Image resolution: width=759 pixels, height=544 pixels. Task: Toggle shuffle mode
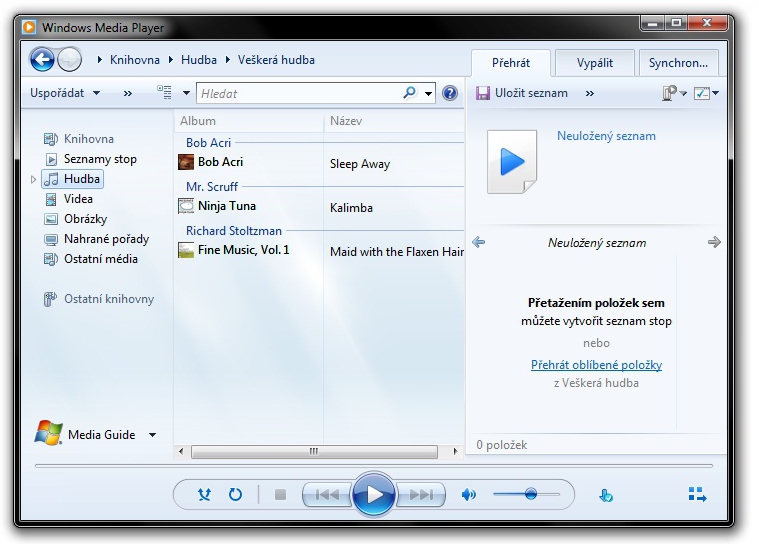point(204,495)
